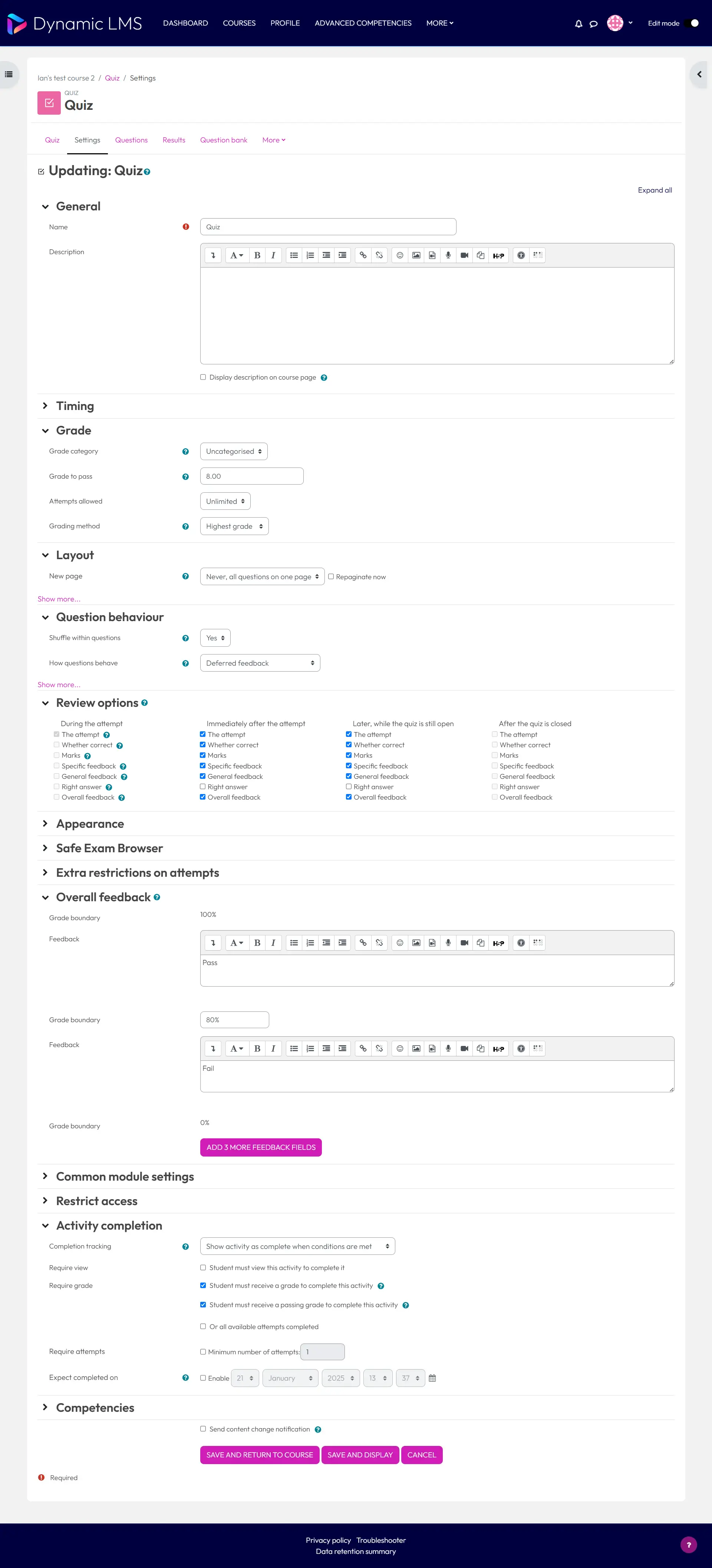
Task: Click Bold in the Description editor toolbar
Action: click(257, 255)
